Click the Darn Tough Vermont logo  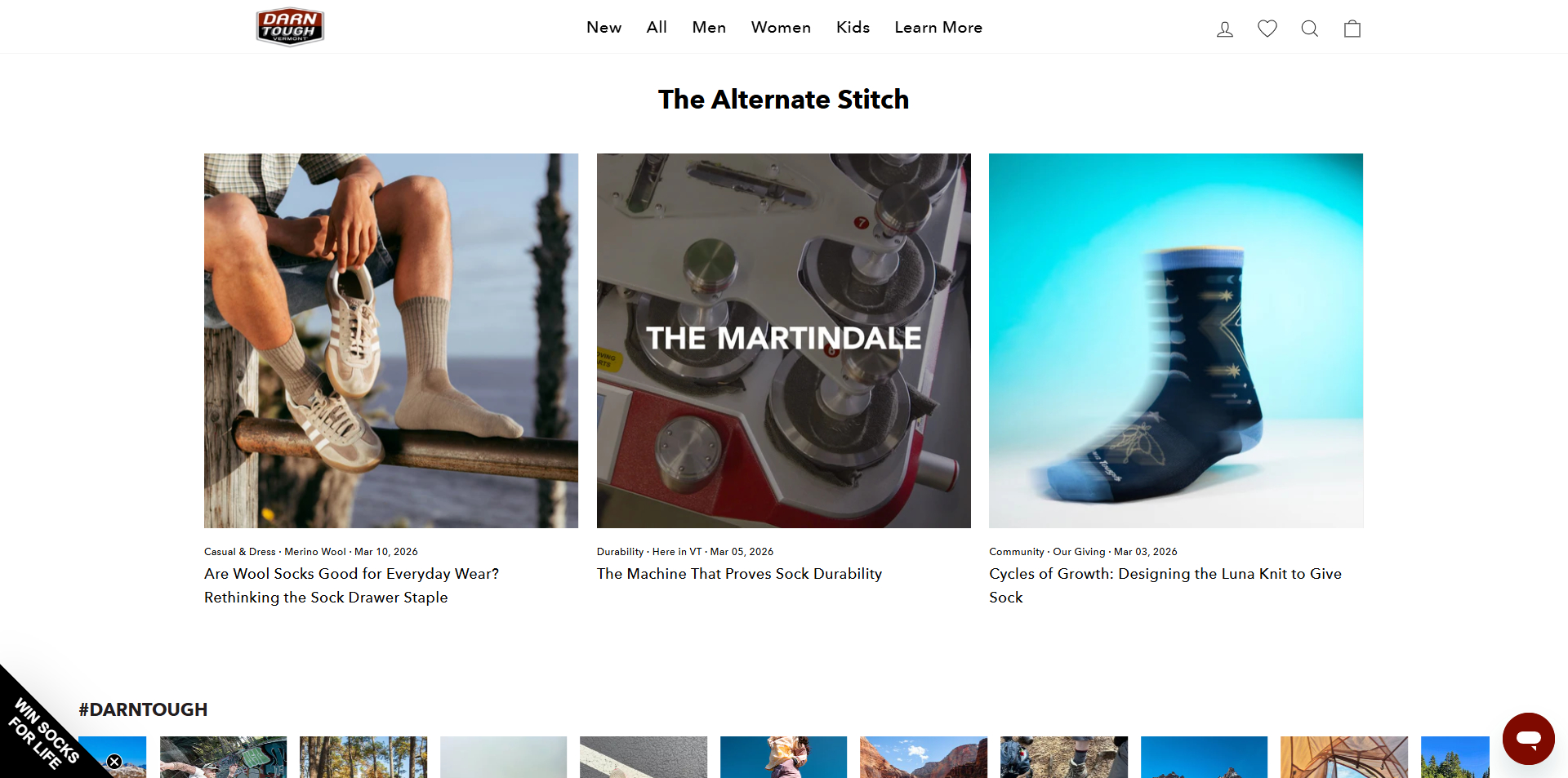[x=290, y=27]
